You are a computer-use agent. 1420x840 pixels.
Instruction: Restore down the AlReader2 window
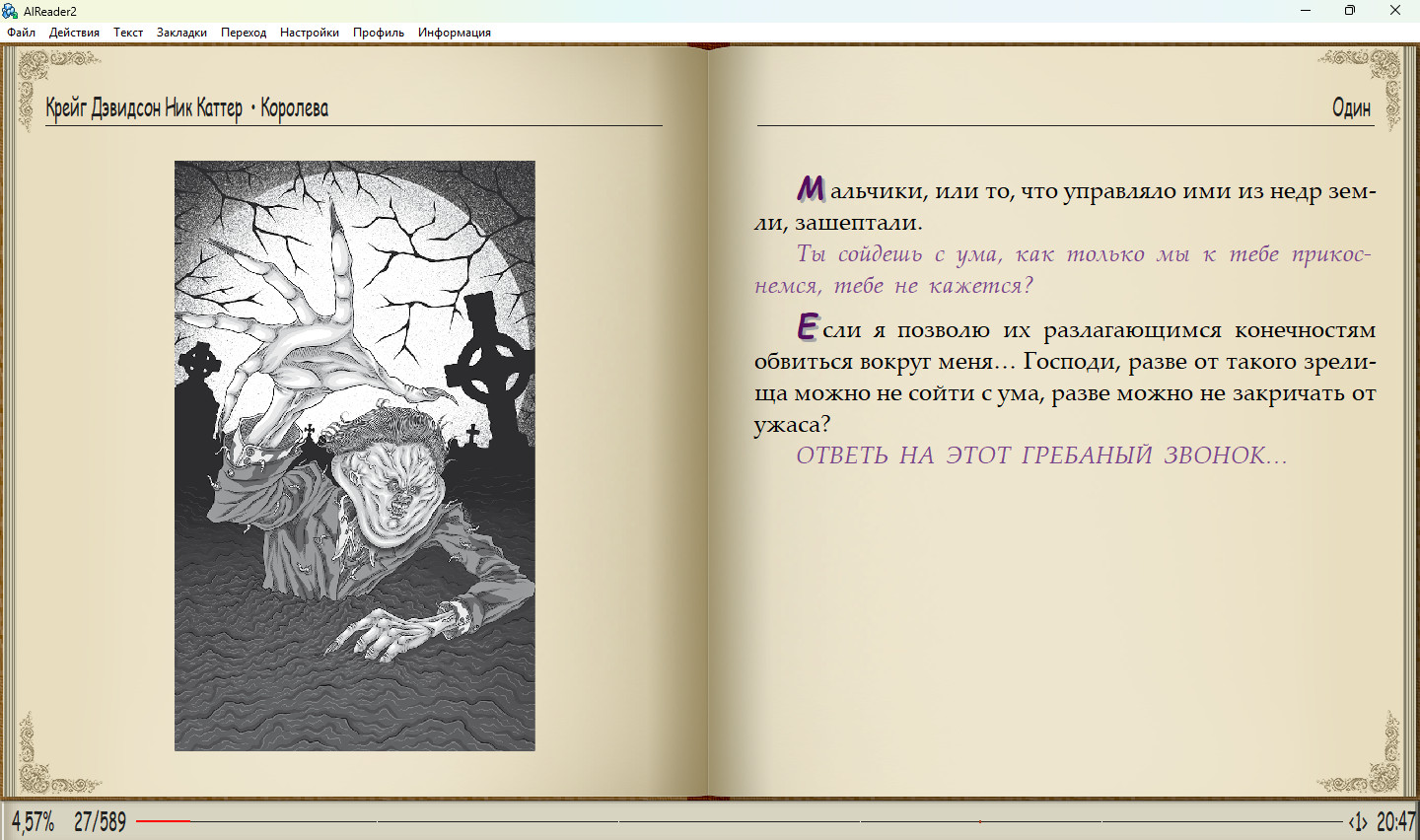(1350, 11)
